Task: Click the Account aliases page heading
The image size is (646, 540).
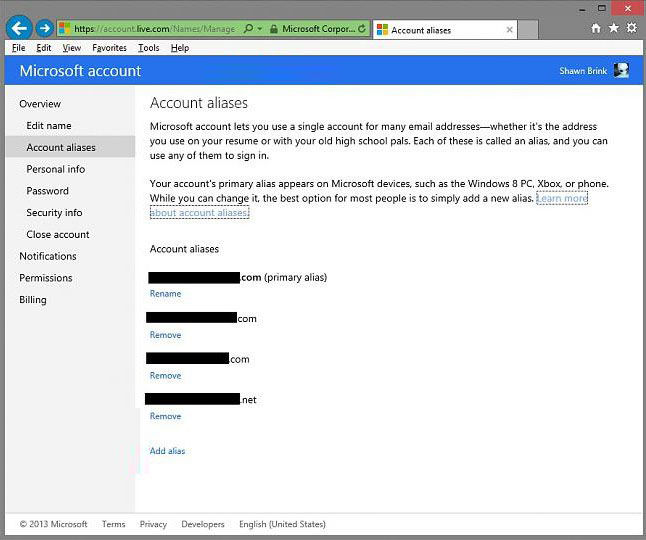Action: point(199,103)
